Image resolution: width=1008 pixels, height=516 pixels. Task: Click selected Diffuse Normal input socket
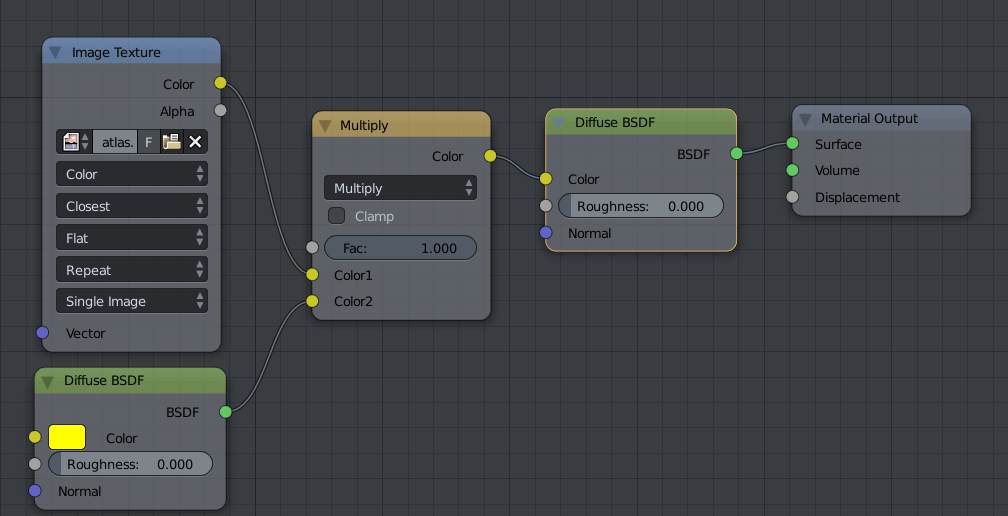(x=546, y=233)
